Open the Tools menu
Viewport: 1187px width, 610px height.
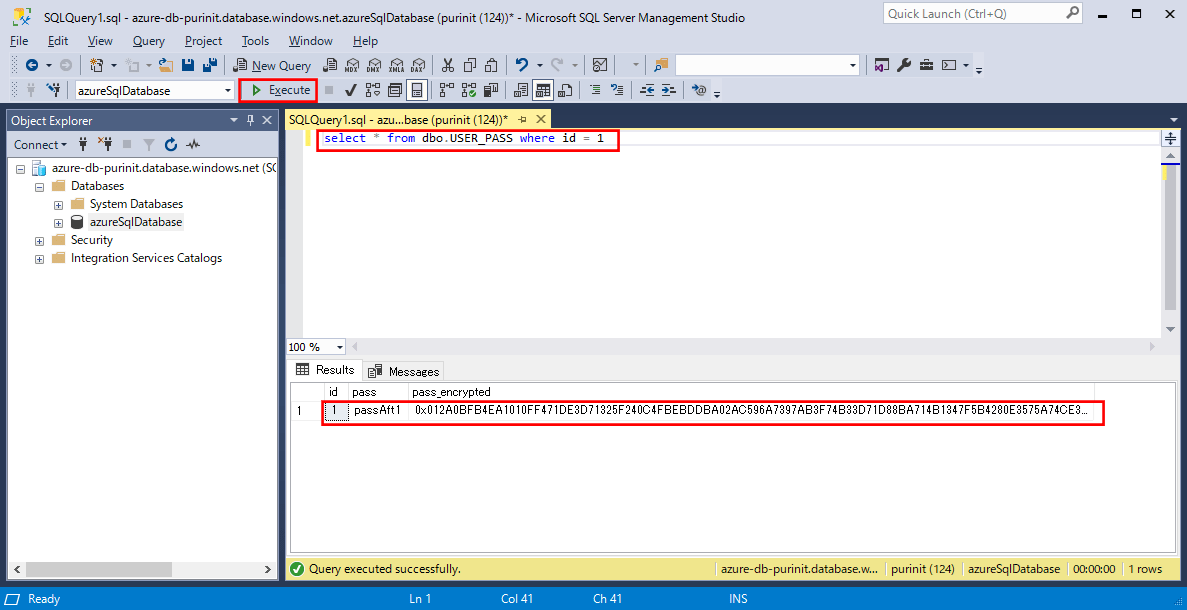pyautogui.click(x=255, y=42)
